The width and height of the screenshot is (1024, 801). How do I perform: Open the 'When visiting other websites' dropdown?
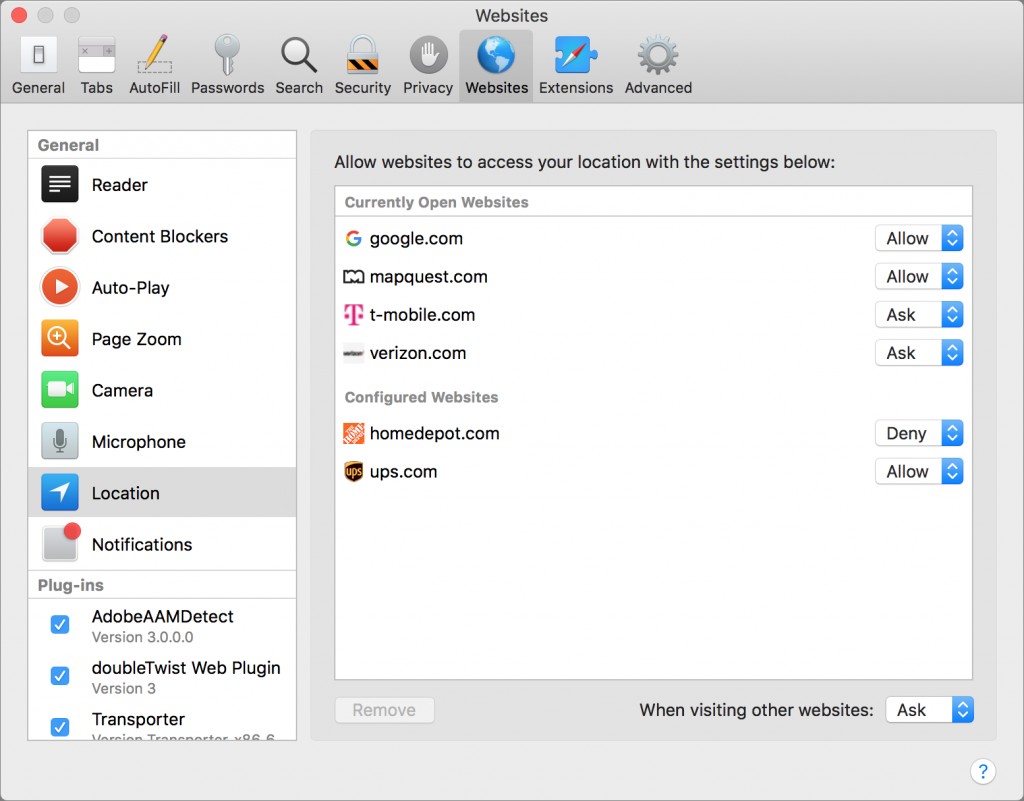(x=929, y=710)
